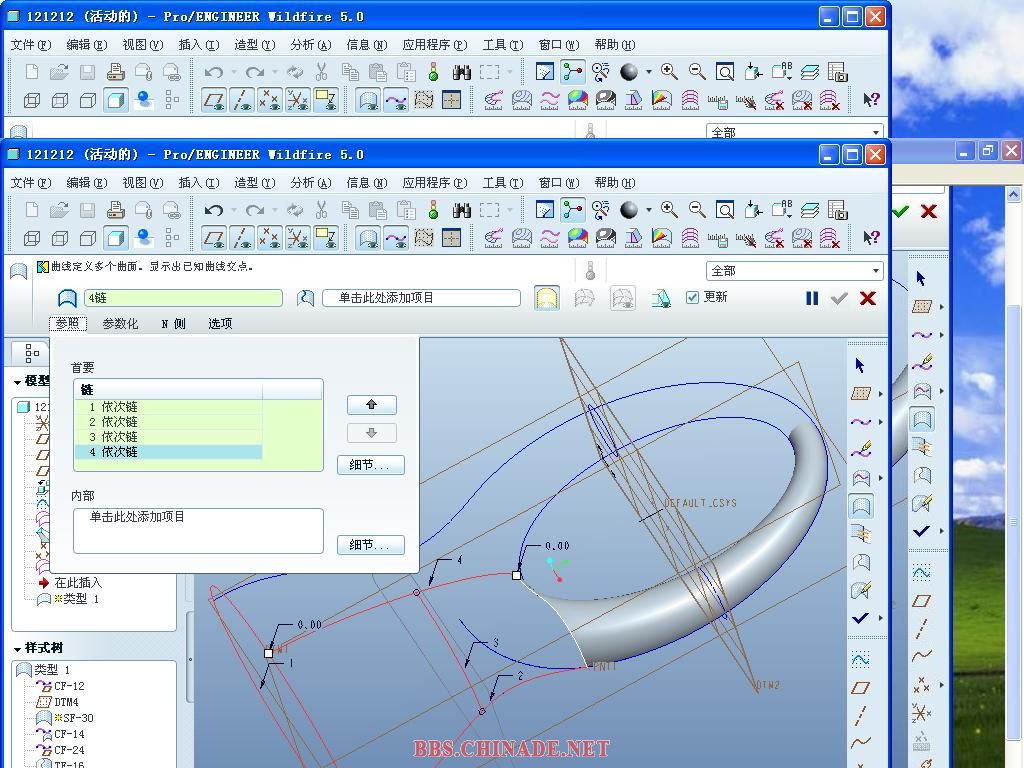Open the 参照 tab panel
Screen dimensions: 1024x768
(68, 323)
